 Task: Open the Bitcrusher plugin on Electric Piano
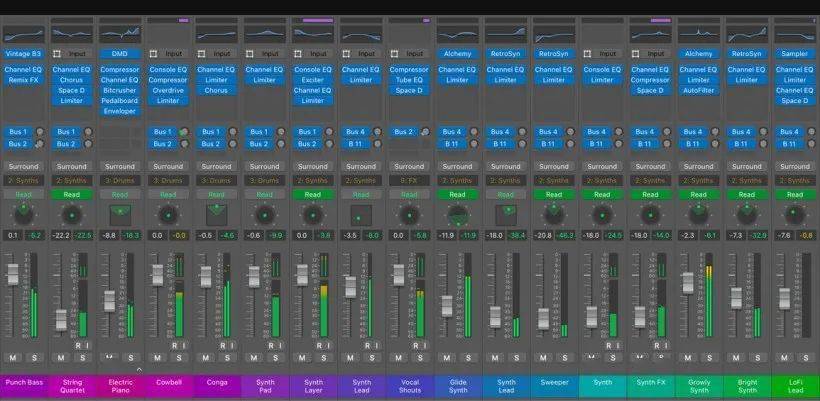click(120, 90)
